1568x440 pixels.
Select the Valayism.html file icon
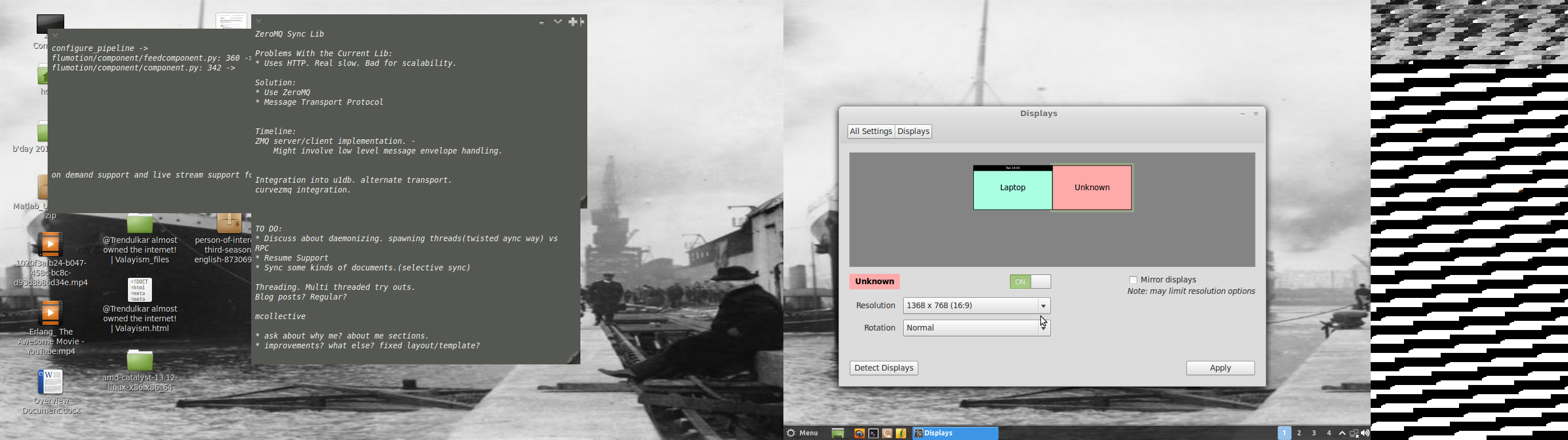[x=140, y=290]
